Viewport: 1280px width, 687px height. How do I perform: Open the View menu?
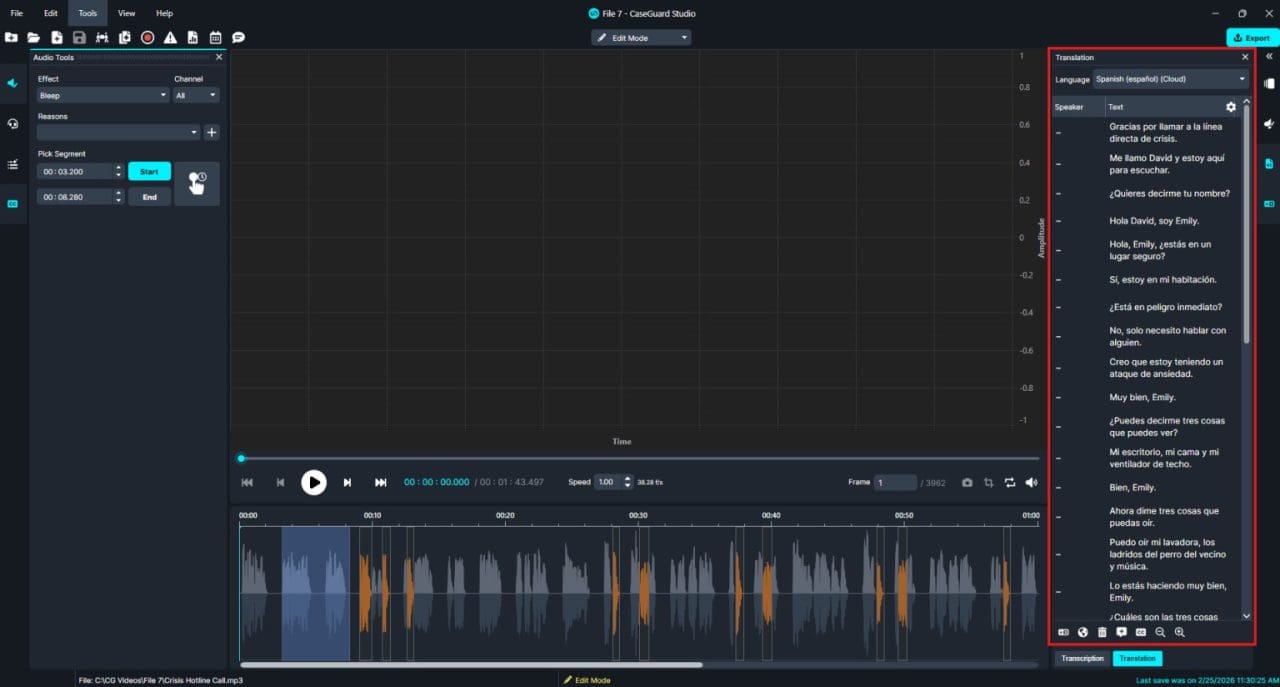pyautogui.click(x=126, y=13)
